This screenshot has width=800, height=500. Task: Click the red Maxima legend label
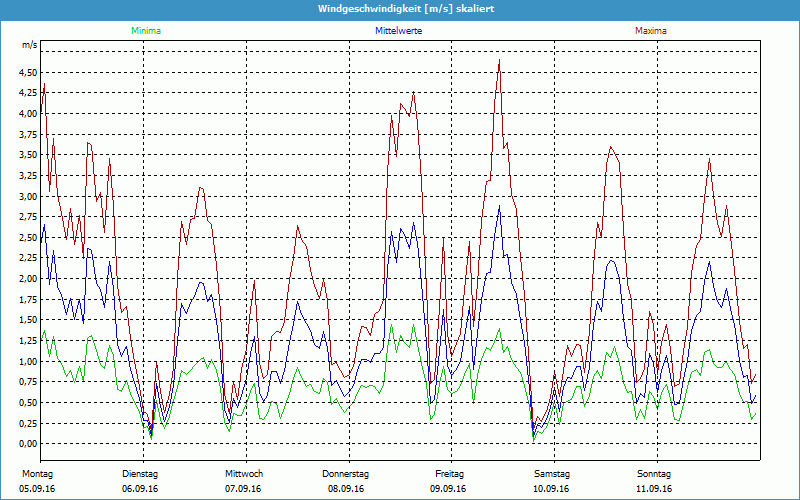(x=651, y=31)
